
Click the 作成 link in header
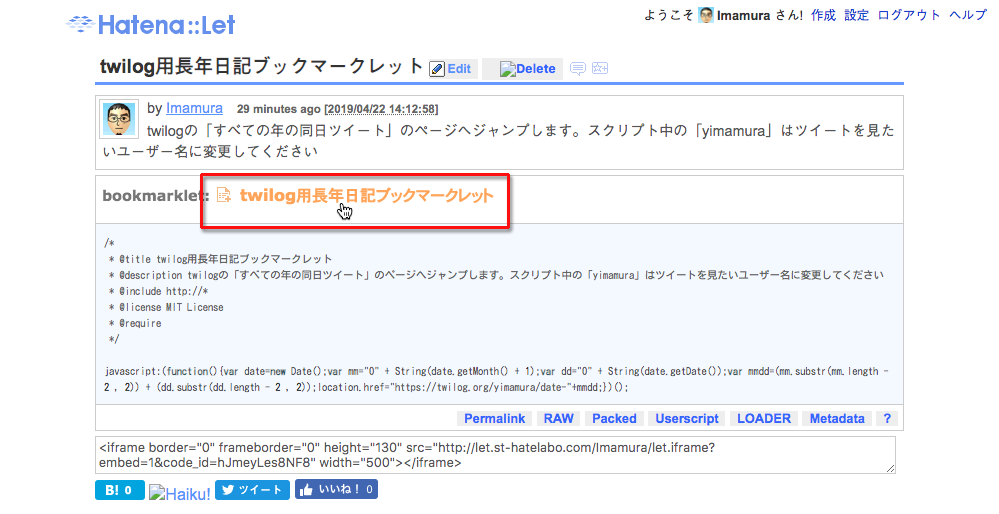pyautogui.click(x=823, y=15)
